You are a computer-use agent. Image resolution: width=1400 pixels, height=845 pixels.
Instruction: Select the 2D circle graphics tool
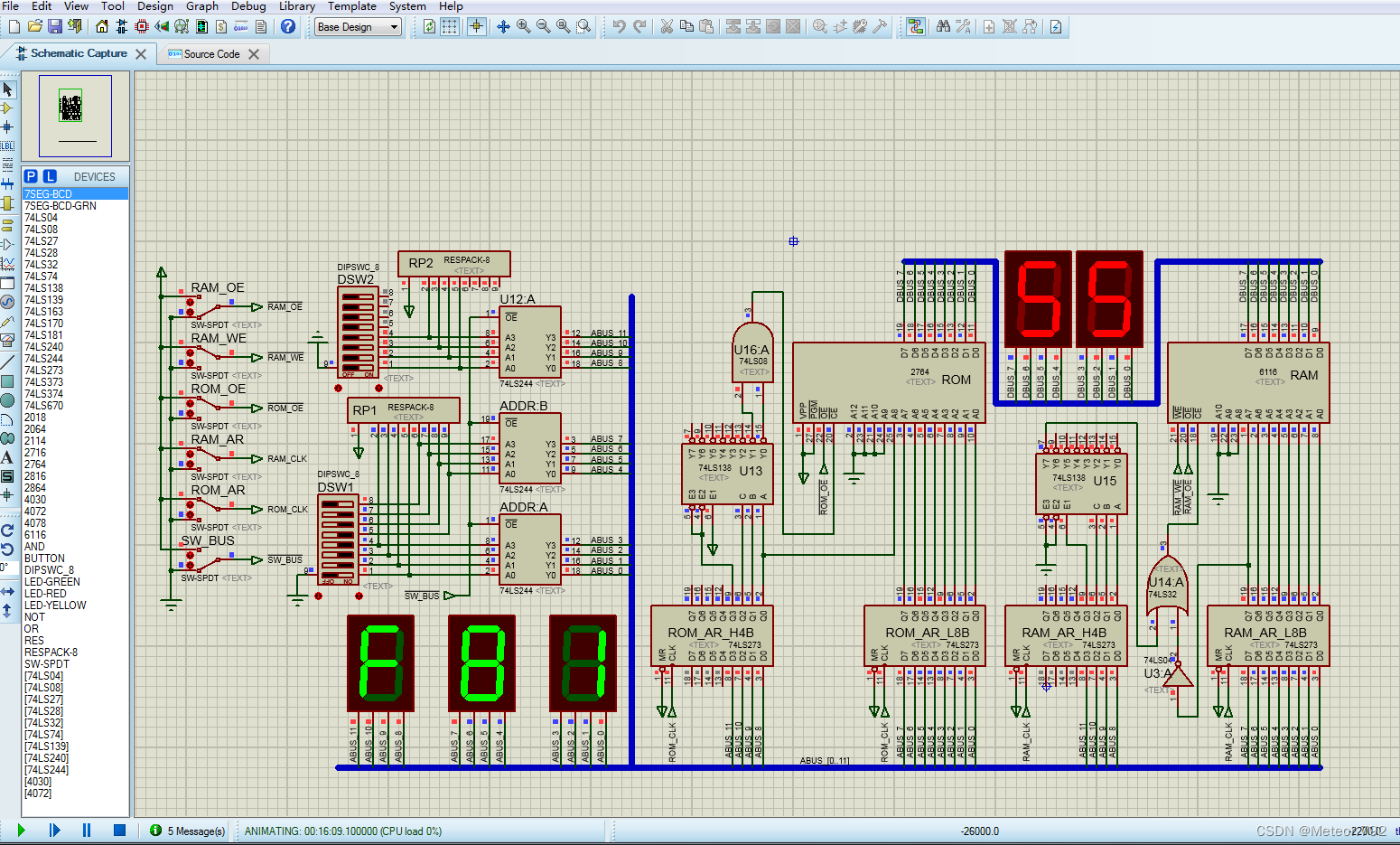tap(7, 399)
